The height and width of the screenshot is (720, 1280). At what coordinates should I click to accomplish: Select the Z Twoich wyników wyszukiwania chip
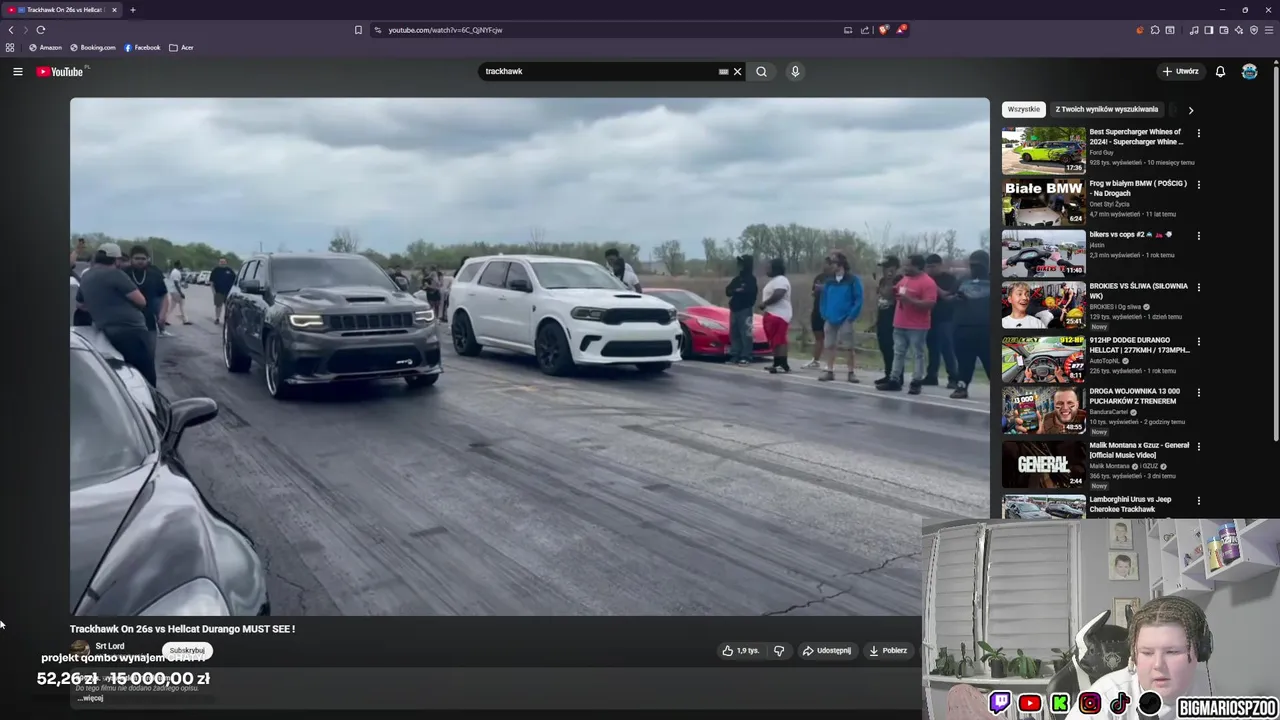point(1106,109)
